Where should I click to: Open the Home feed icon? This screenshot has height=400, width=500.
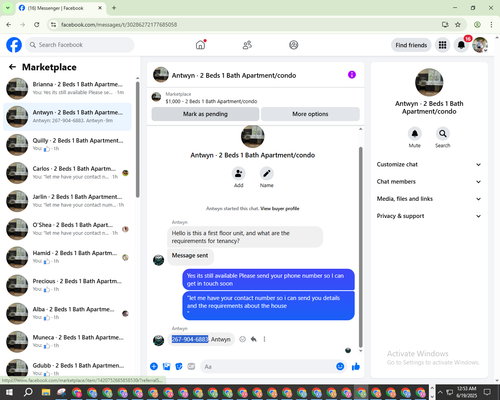pyautogui.click(x=200, y=45)
